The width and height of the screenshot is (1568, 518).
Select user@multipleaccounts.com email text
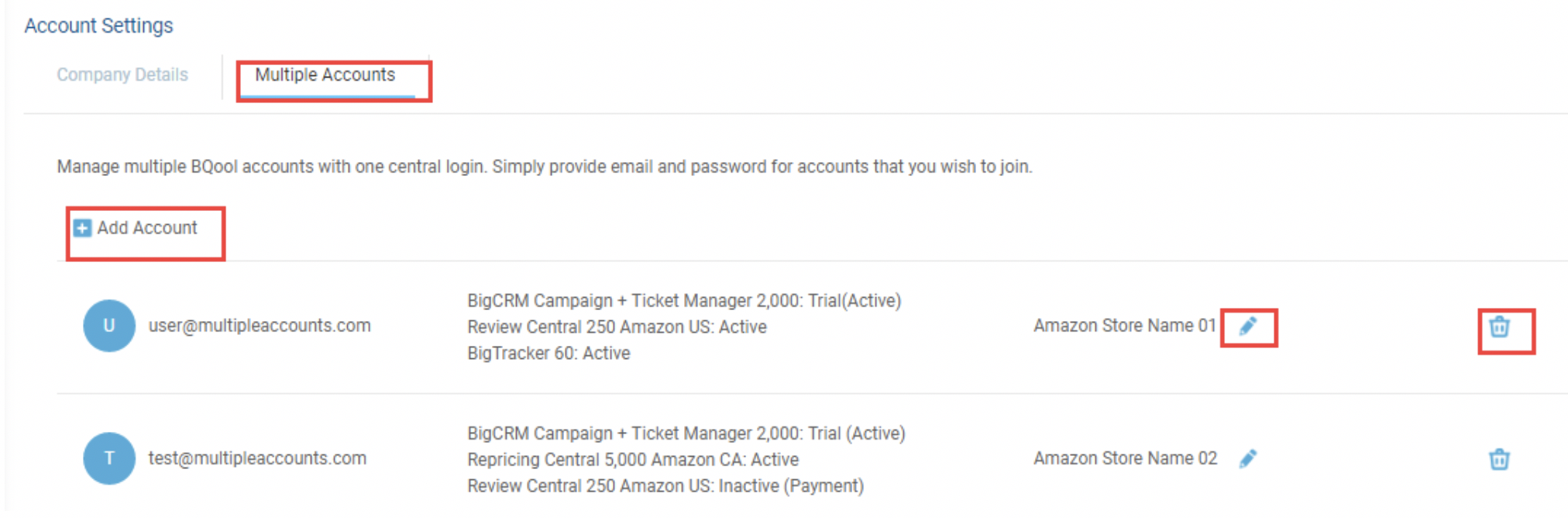260,326
